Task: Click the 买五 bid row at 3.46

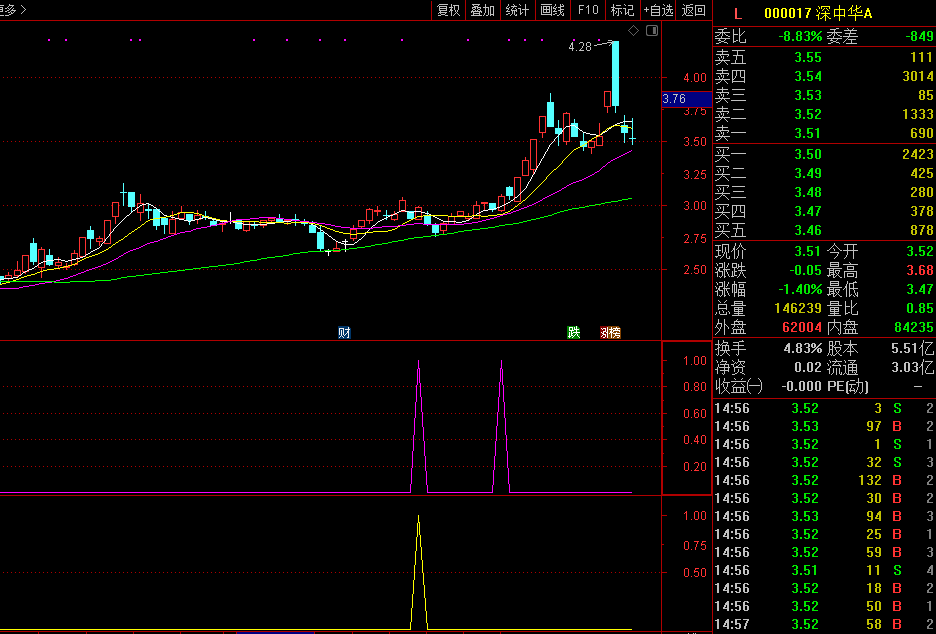Action: click(x=824, y=230)
